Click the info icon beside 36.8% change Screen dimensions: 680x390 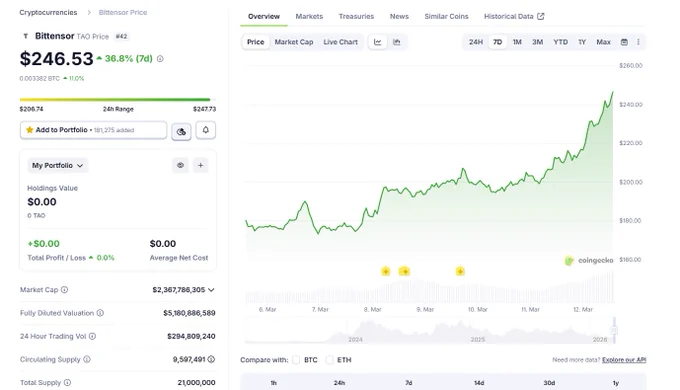coord(160,59)
